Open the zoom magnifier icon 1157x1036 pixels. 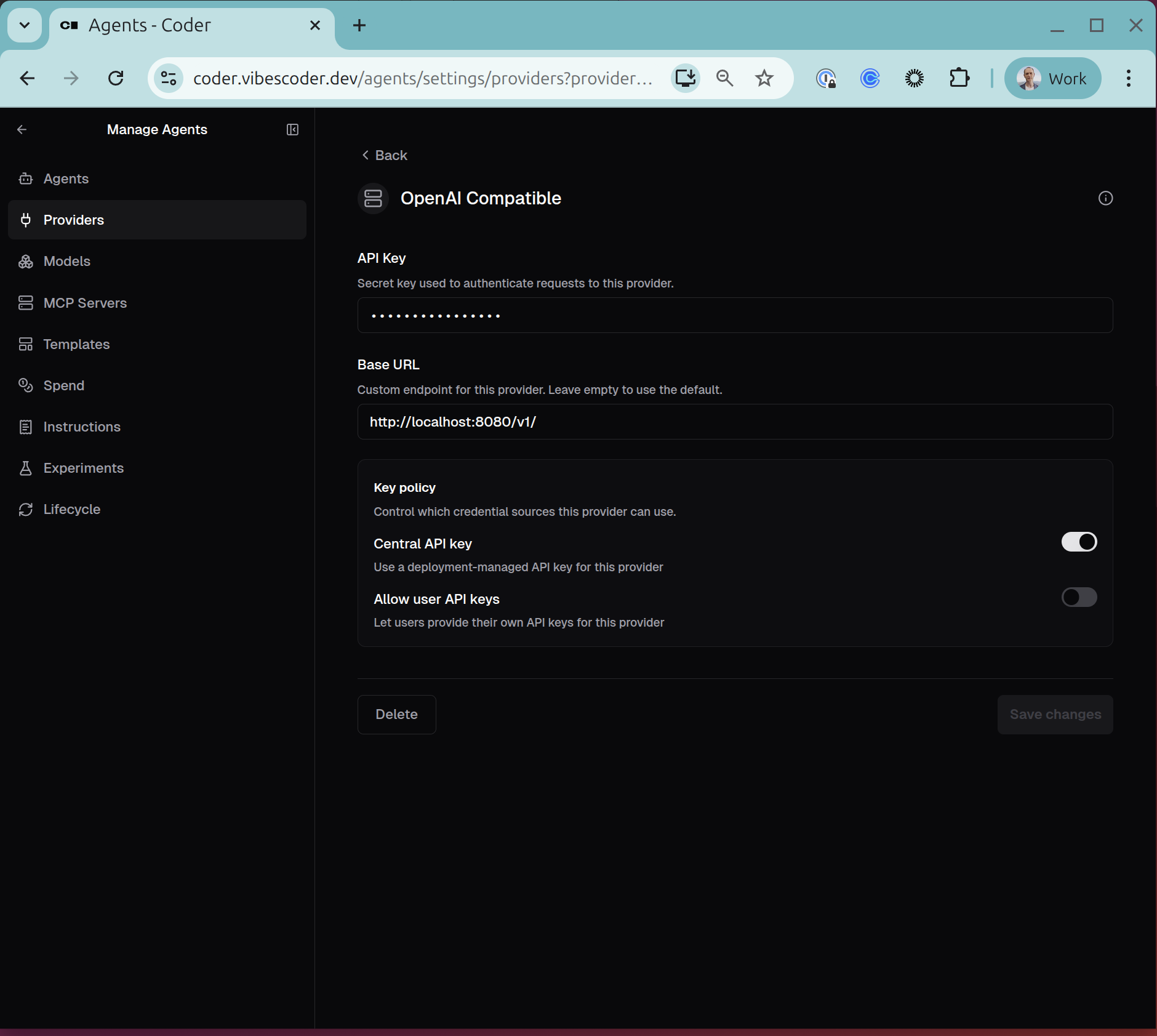pos(725,78)
